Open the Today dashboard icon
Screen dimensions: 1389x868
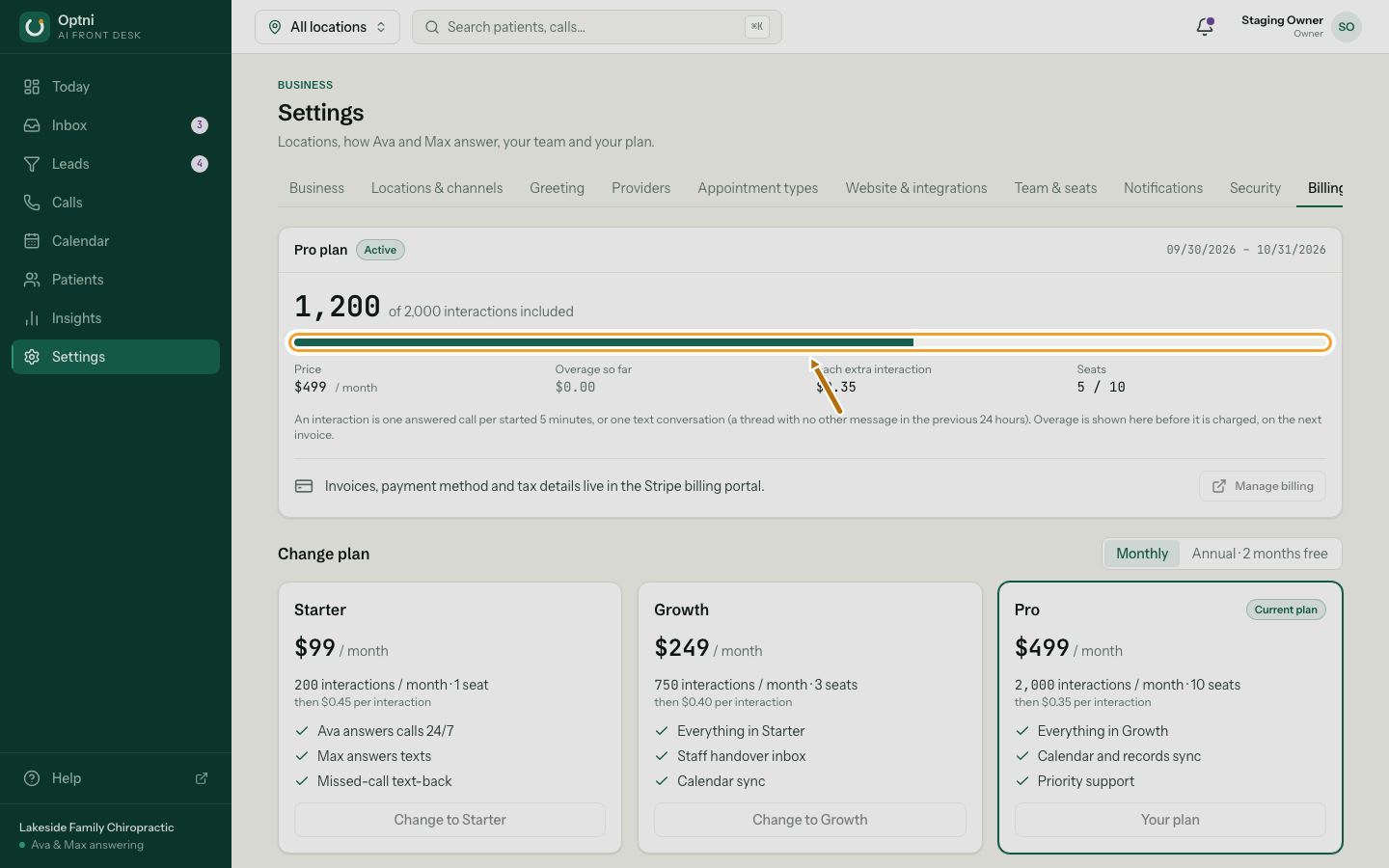(x=32, y=87)
